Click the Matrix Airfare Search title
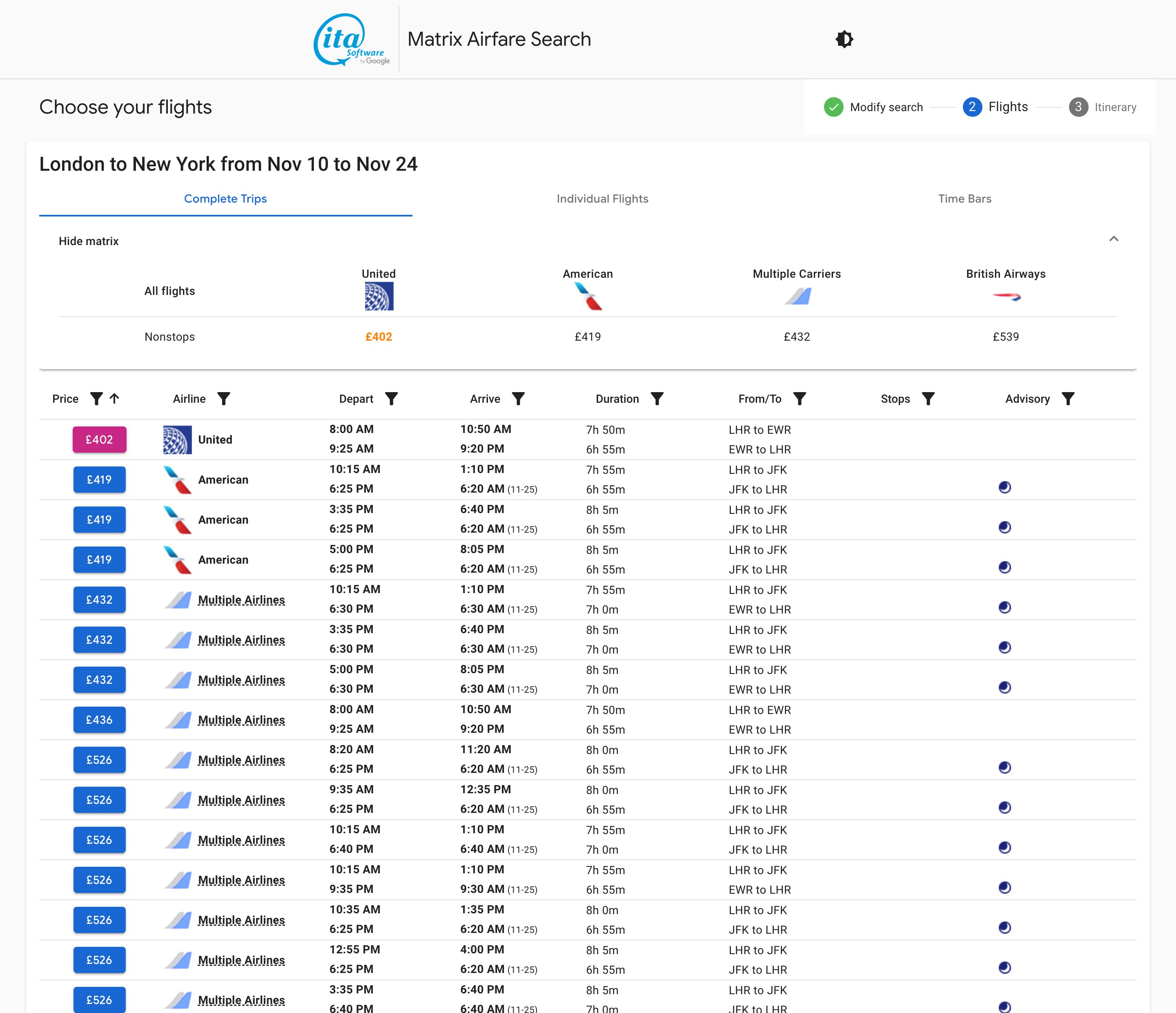Viewport: 1176px width, 1013px height. pyautogui.click(x=499, y=39)
